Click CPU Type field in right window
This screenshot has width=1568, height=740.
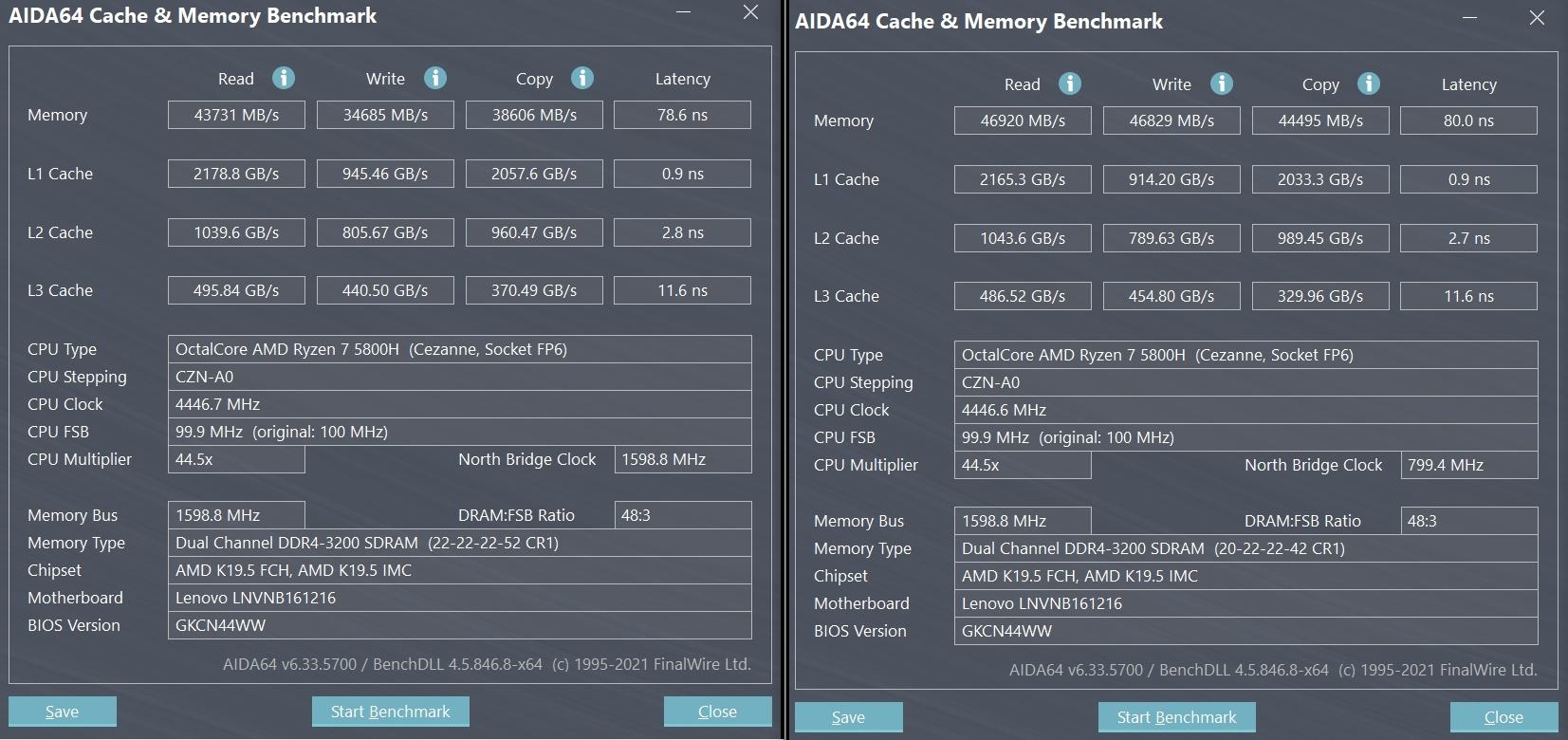click(1246, 355)
